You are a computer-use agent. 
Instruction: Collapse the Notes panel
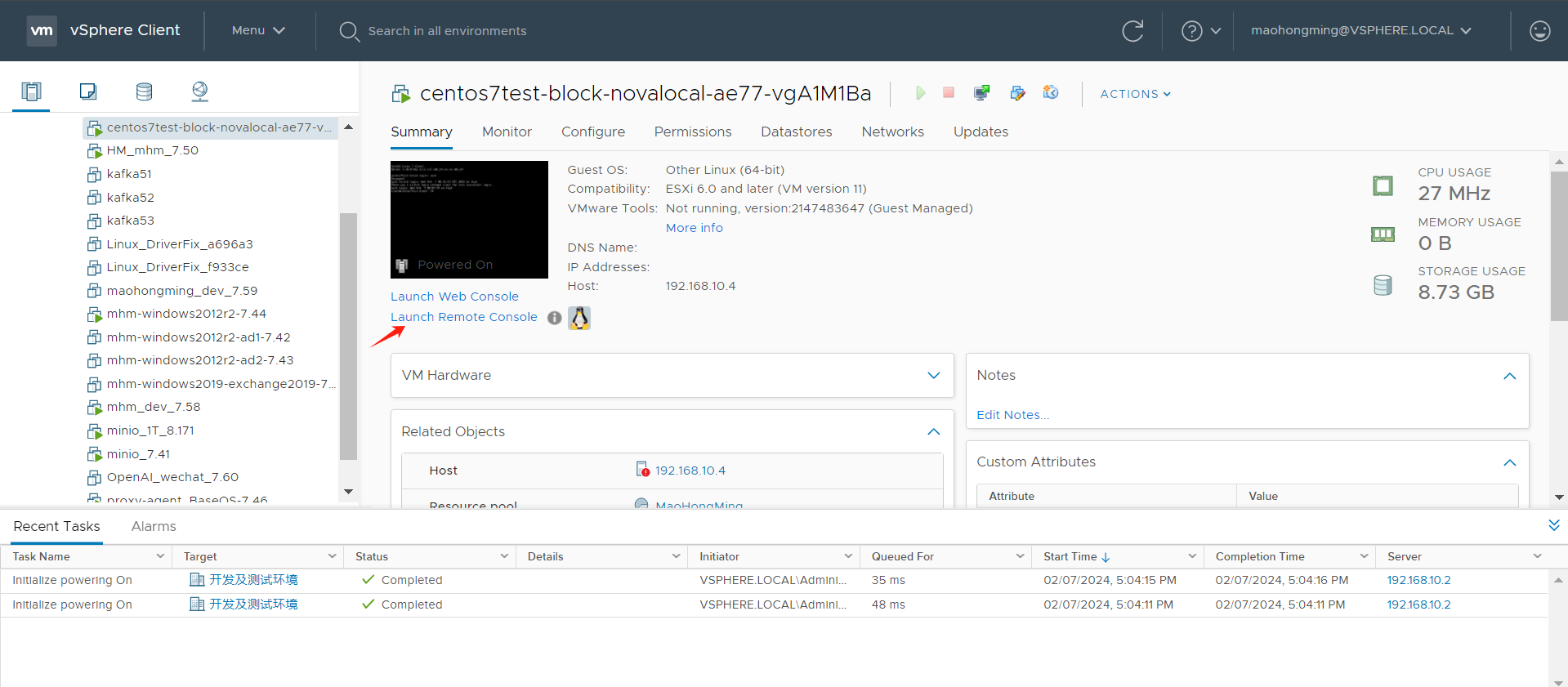coord(1509,376)
